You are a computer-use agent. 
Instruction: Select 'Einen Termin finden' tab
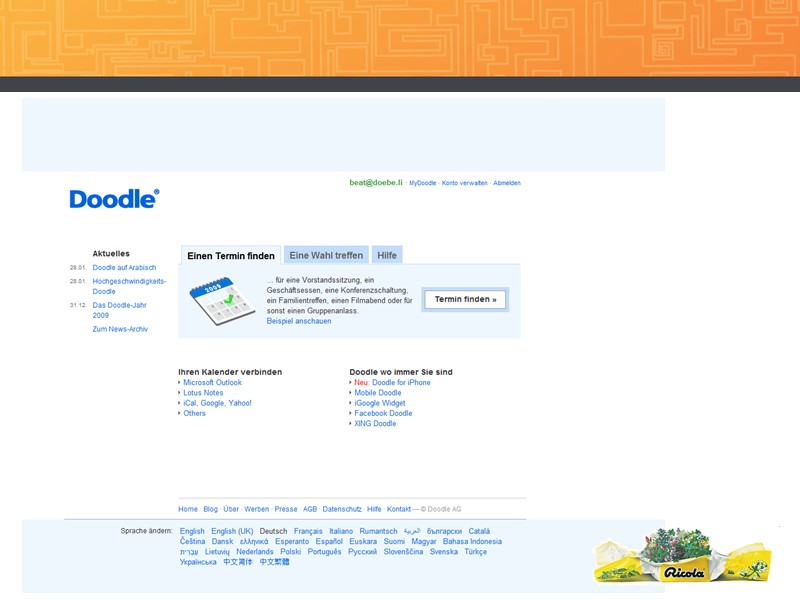click(231, 256)
